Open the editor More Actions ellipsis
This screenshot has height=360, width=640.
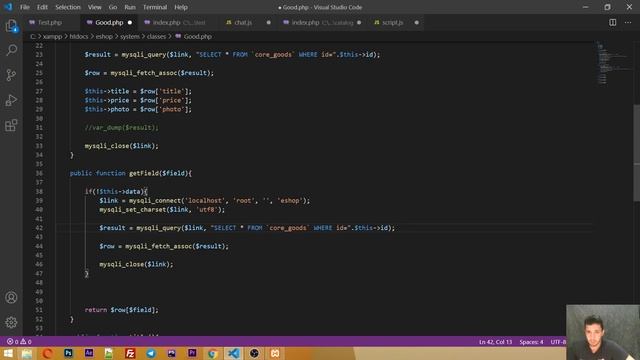tap(628, 22)
